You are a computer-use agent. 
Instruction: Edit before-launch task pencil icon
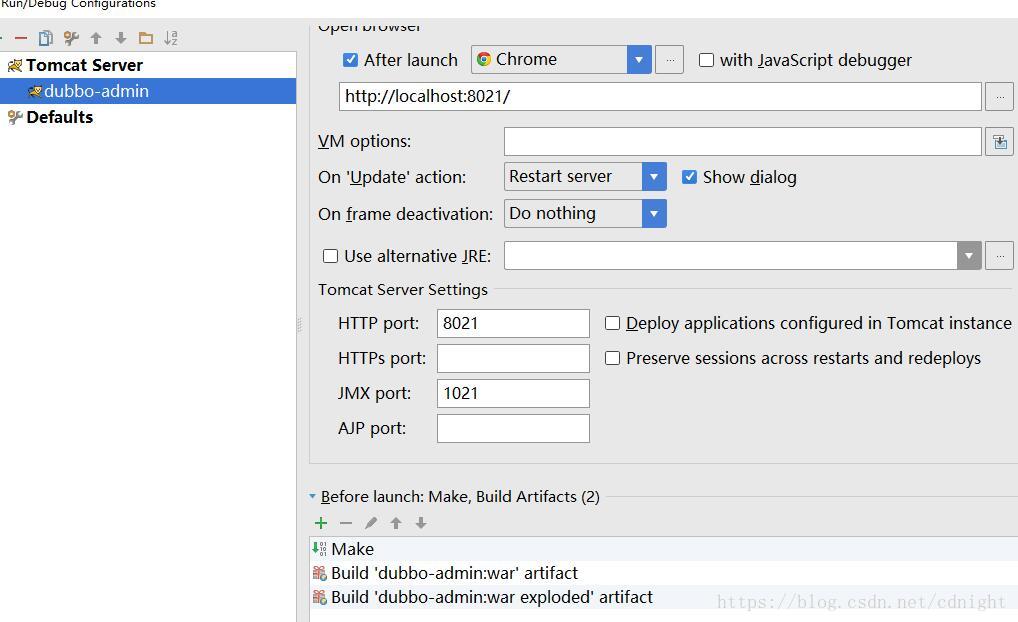[x=371, y=523]
